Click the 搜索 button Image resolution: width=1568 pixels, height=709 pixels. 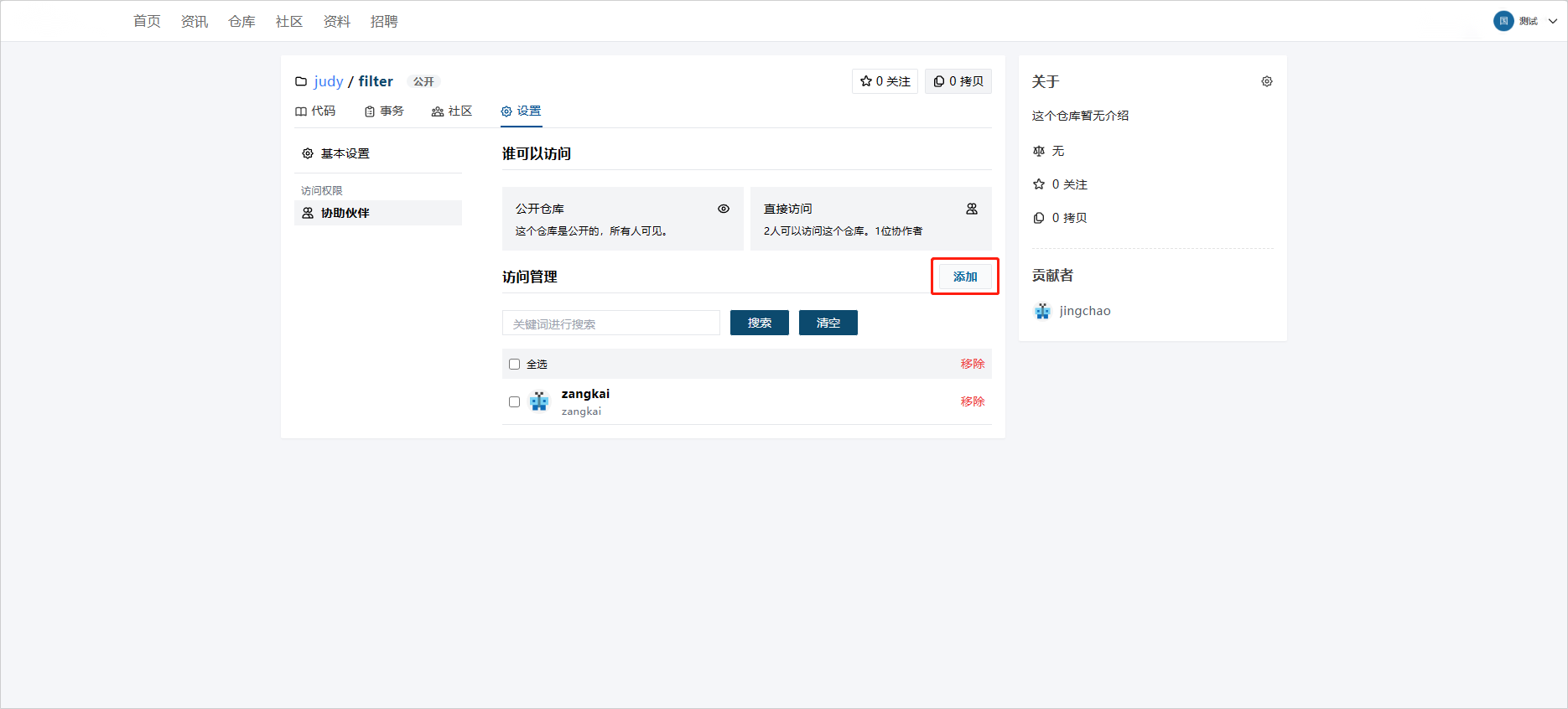click(759, 323)
